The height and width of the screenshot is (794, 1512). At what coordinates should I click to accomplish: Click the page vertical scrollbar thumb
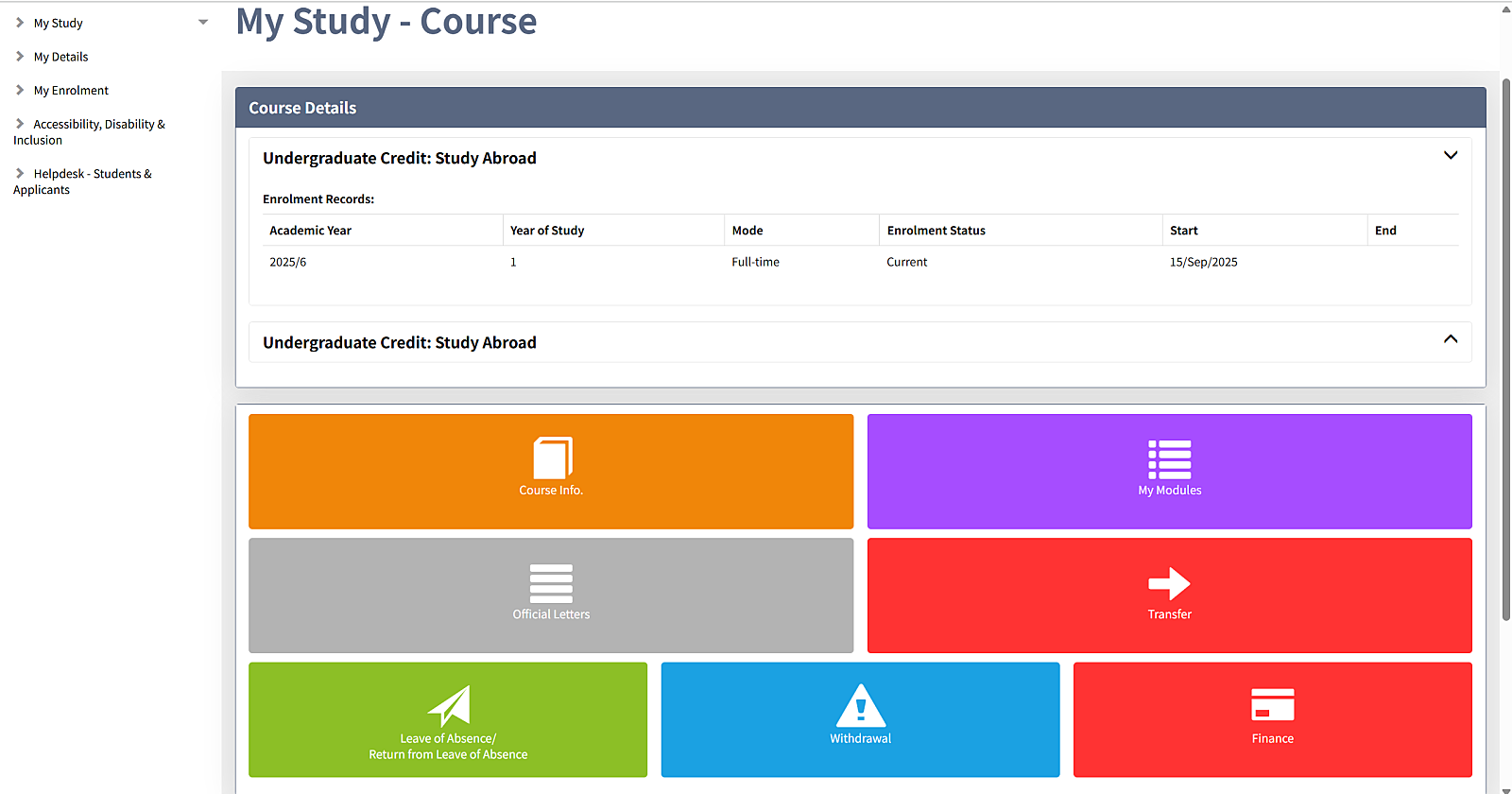tap(1505, 350)
